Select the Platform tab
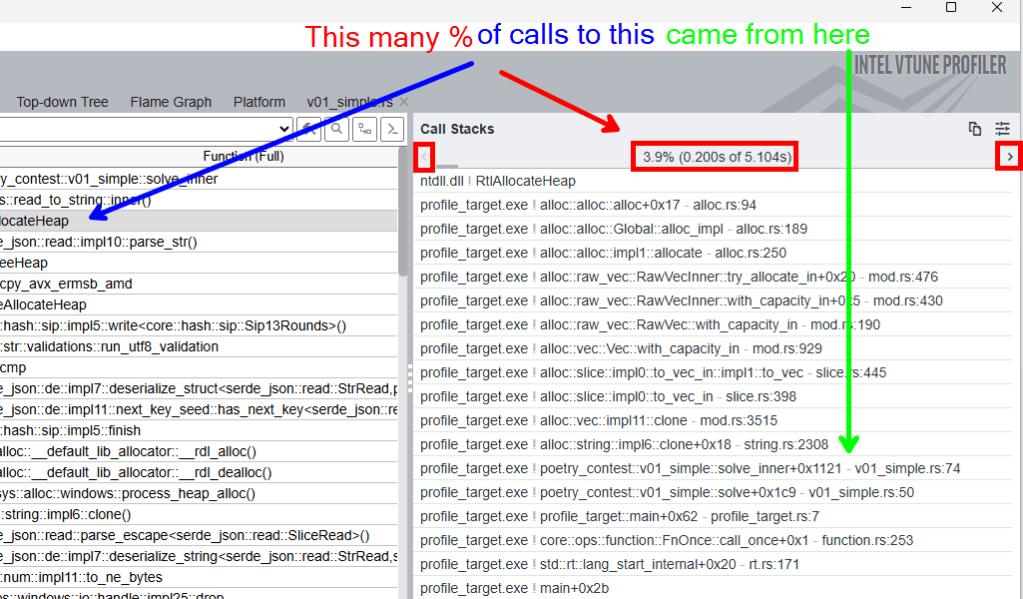 click(259, 102)
